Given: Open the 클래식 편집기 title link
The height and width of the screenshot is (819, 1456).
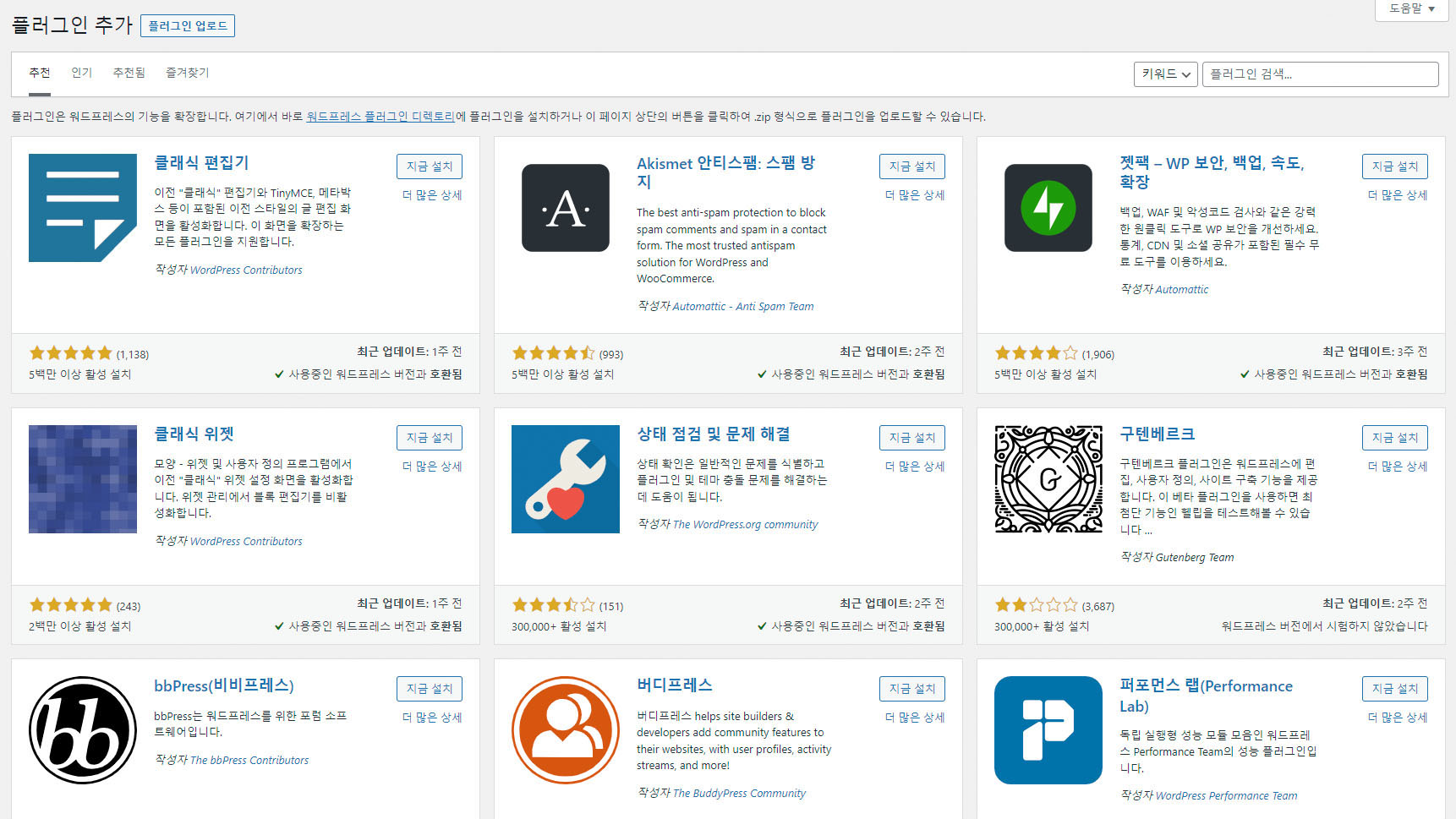Looking at the screenshot, I should 201,163.
